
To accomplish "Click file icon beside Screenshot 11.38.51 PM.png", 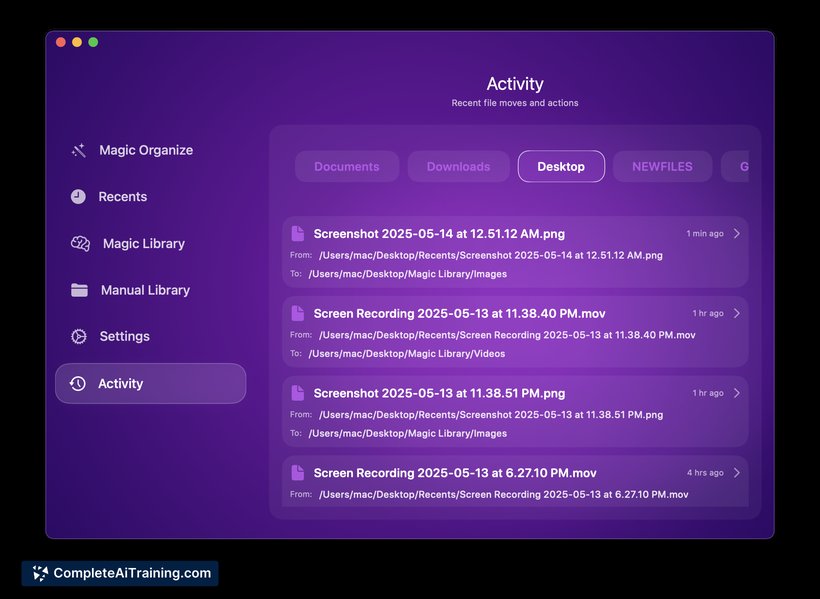I will coord(298,393).
